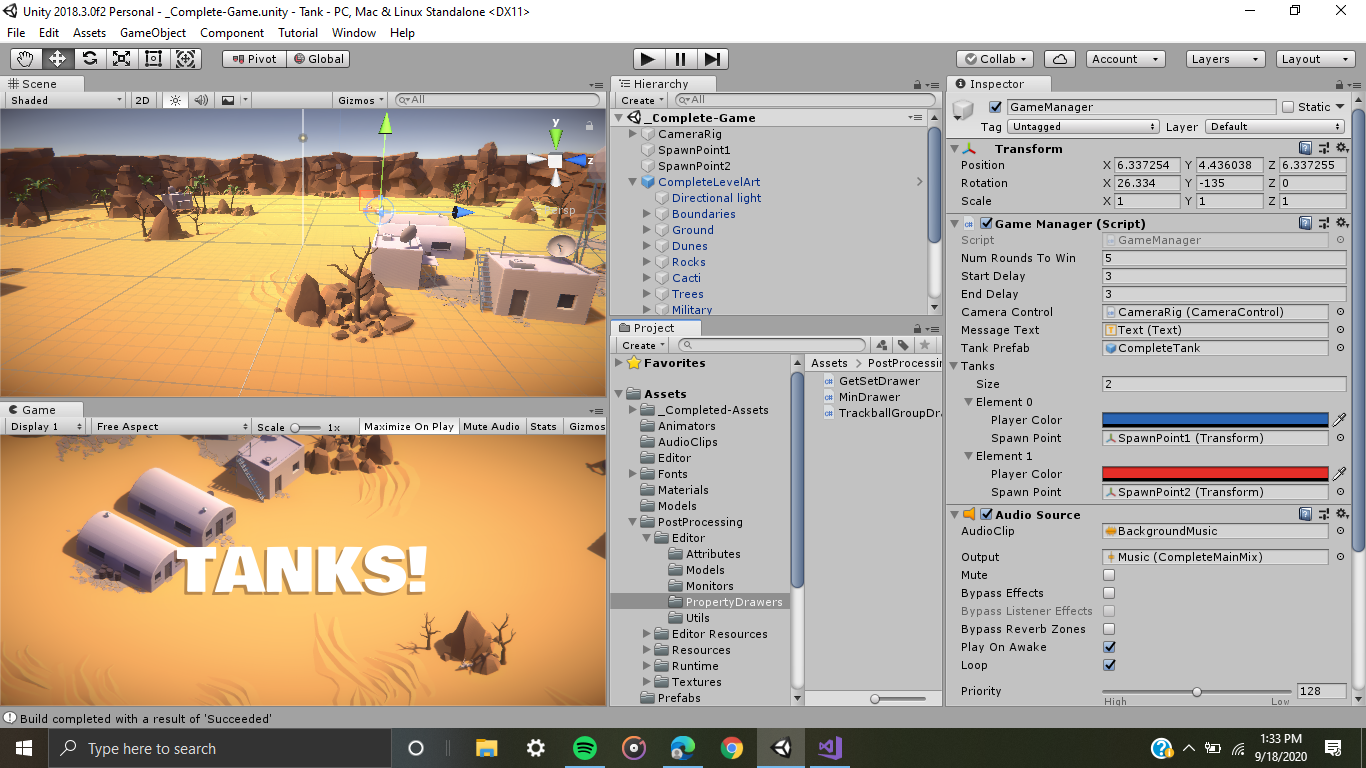Select the Rect transform tool
Image resolution: width=1366 pixels, height=768 pixels.
coord(153,59)
